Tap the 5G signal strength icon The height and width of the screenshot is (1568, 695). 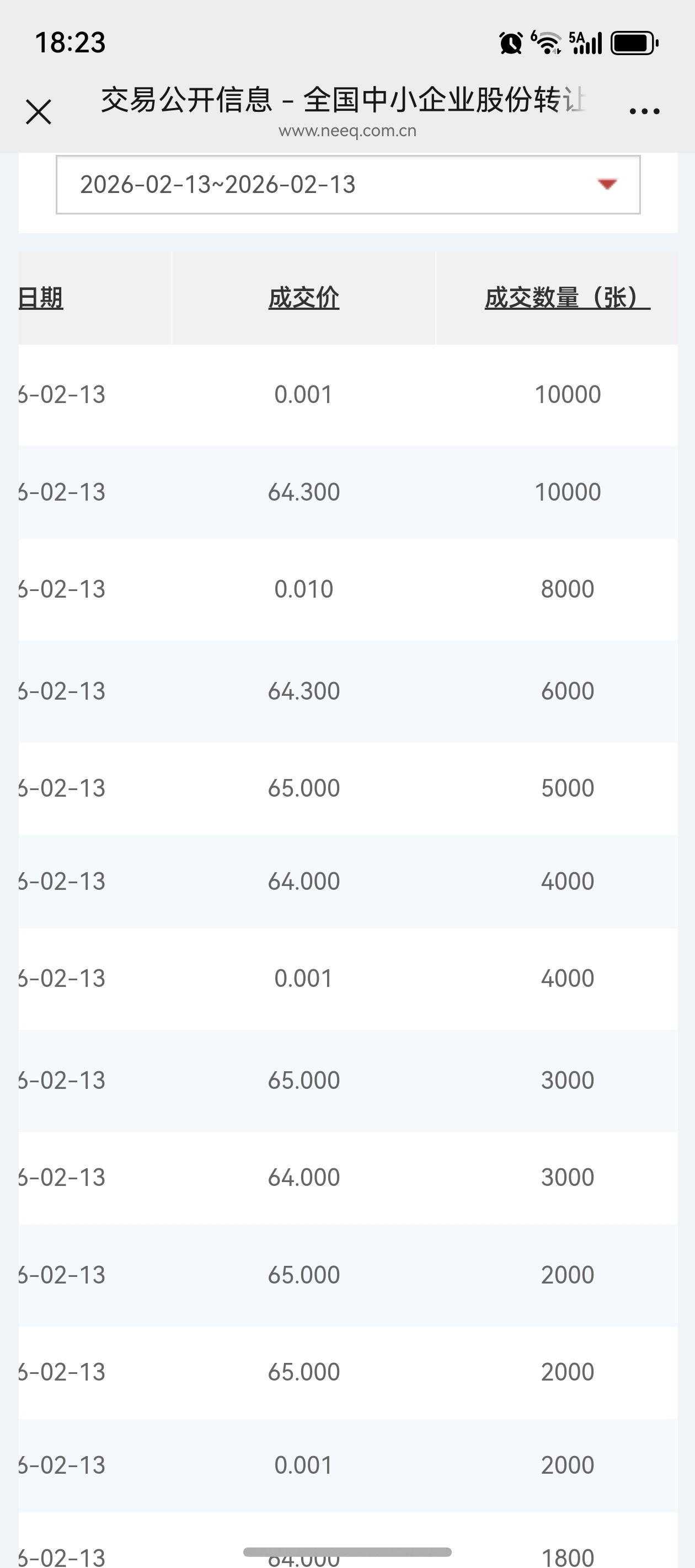(585, 42)
